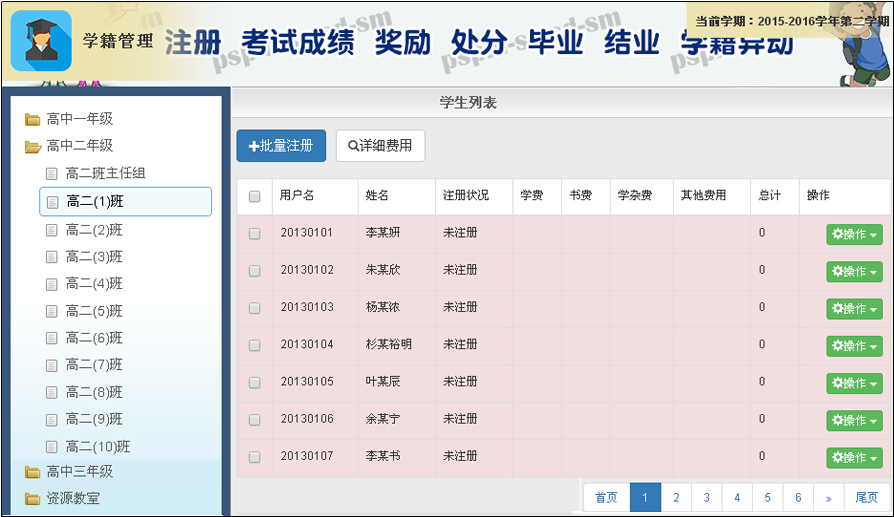Go to page 3 in pagination
This screenshot has width=894, height=517.
coord(706,497)
